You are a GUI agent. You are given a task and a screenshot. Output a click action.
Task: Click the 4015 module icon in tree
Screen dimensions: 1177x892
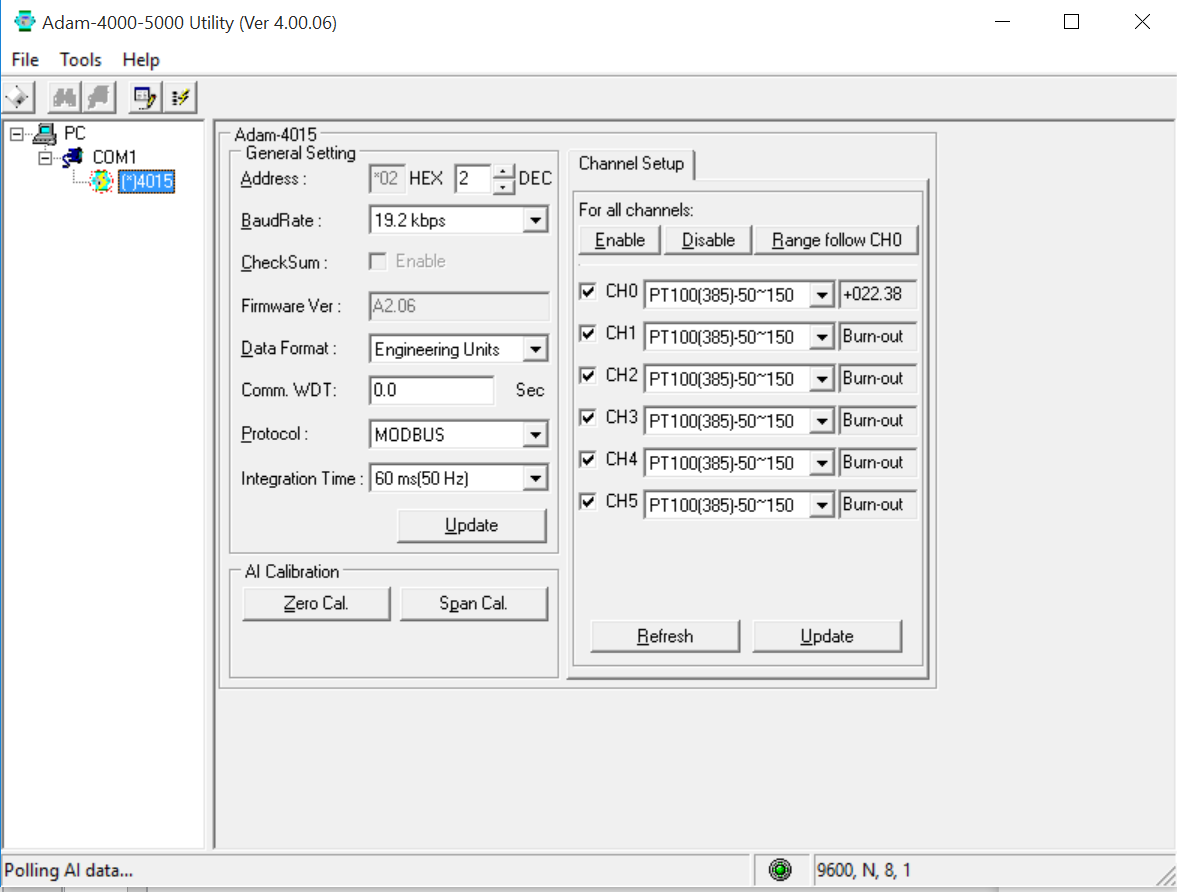101,181
